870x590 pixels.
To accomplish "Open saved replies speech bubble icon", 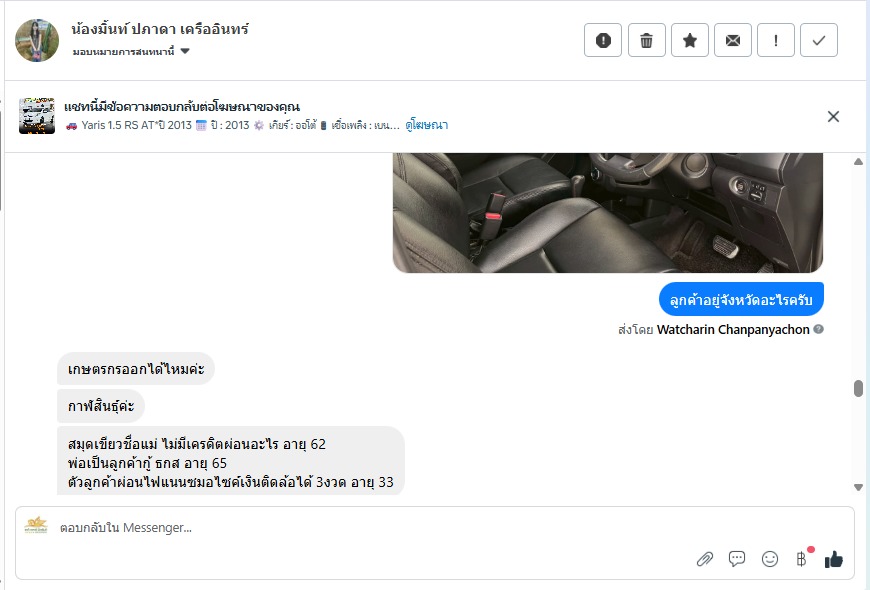I will [737, 559].
